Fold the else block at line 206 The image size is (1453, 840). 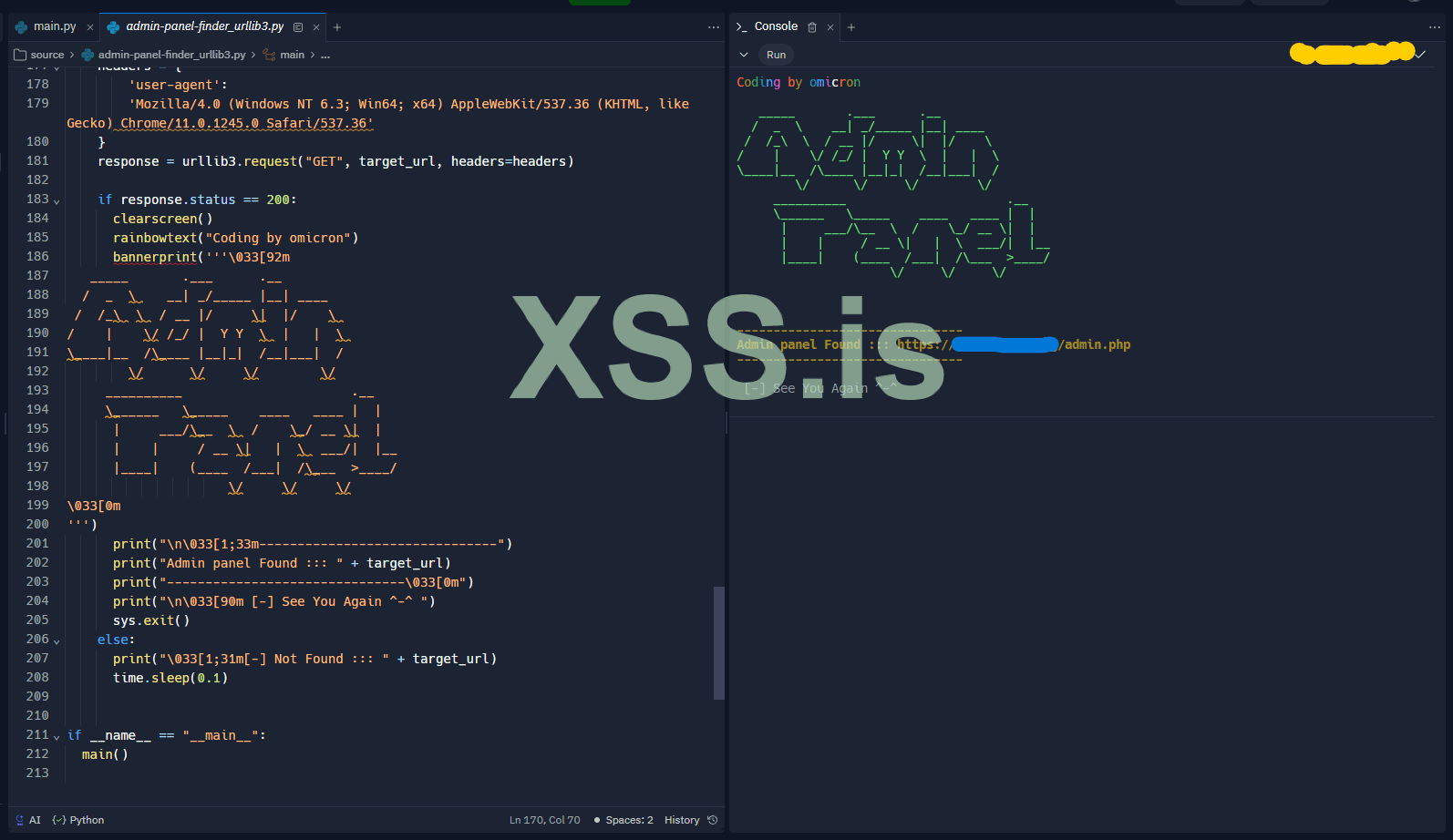point(57,641)
